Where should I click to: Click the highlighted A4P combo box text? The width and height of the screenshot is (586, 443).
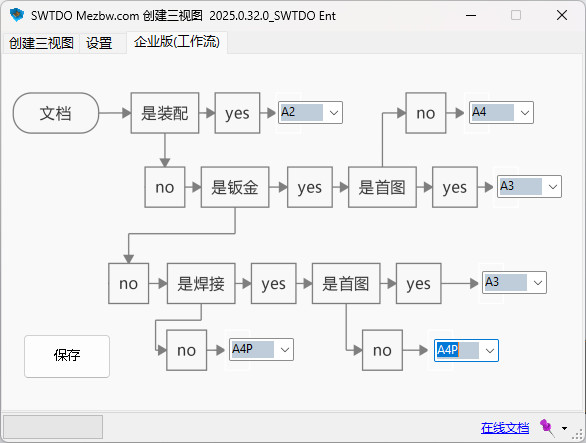448,350
